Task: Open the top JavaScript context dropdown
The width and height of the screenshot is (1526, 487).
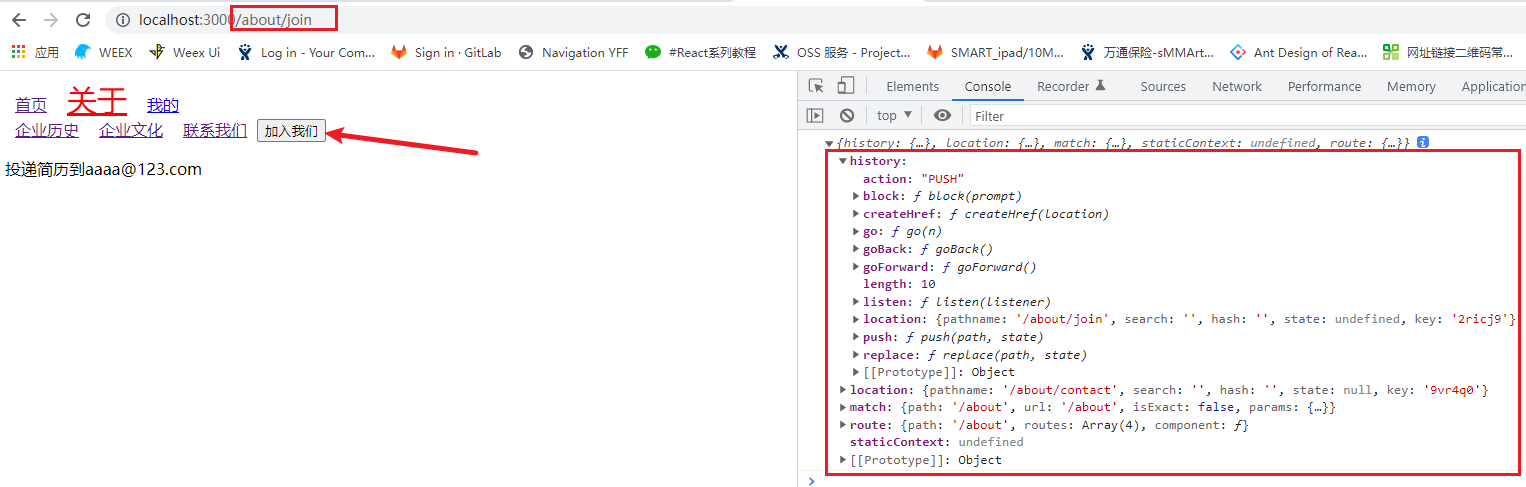Action: click(895, 116)
